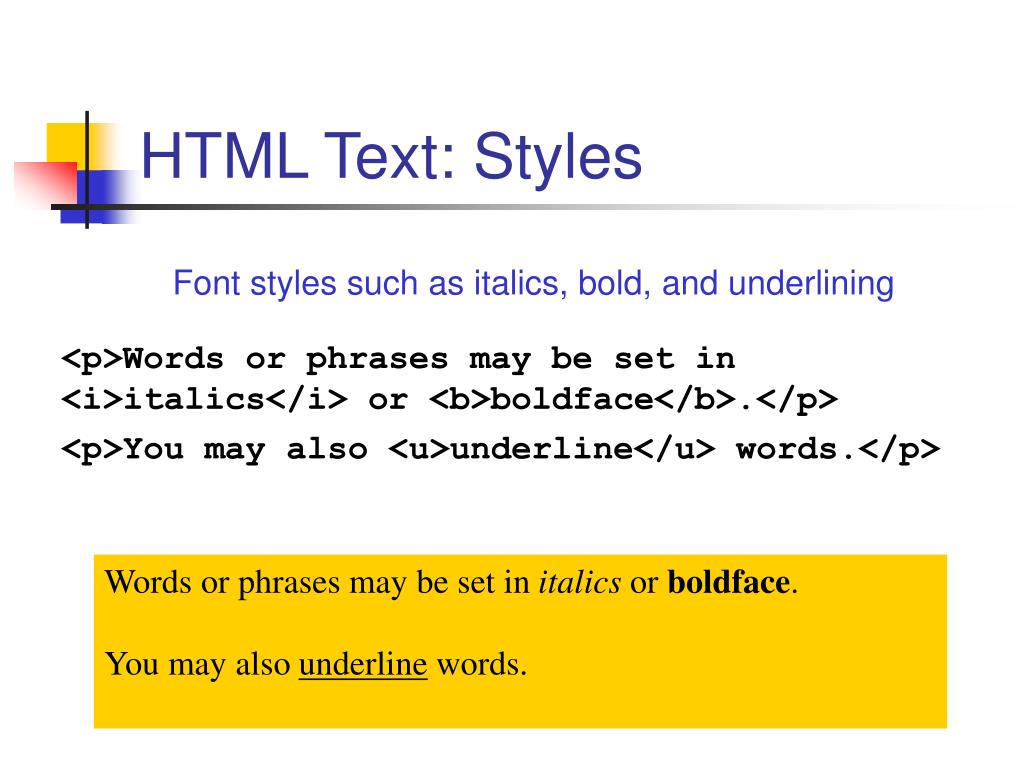1024x768 pixels.
Task: Click the code line containing '<b>boldface</b>'
Action: tap(449, 400)
